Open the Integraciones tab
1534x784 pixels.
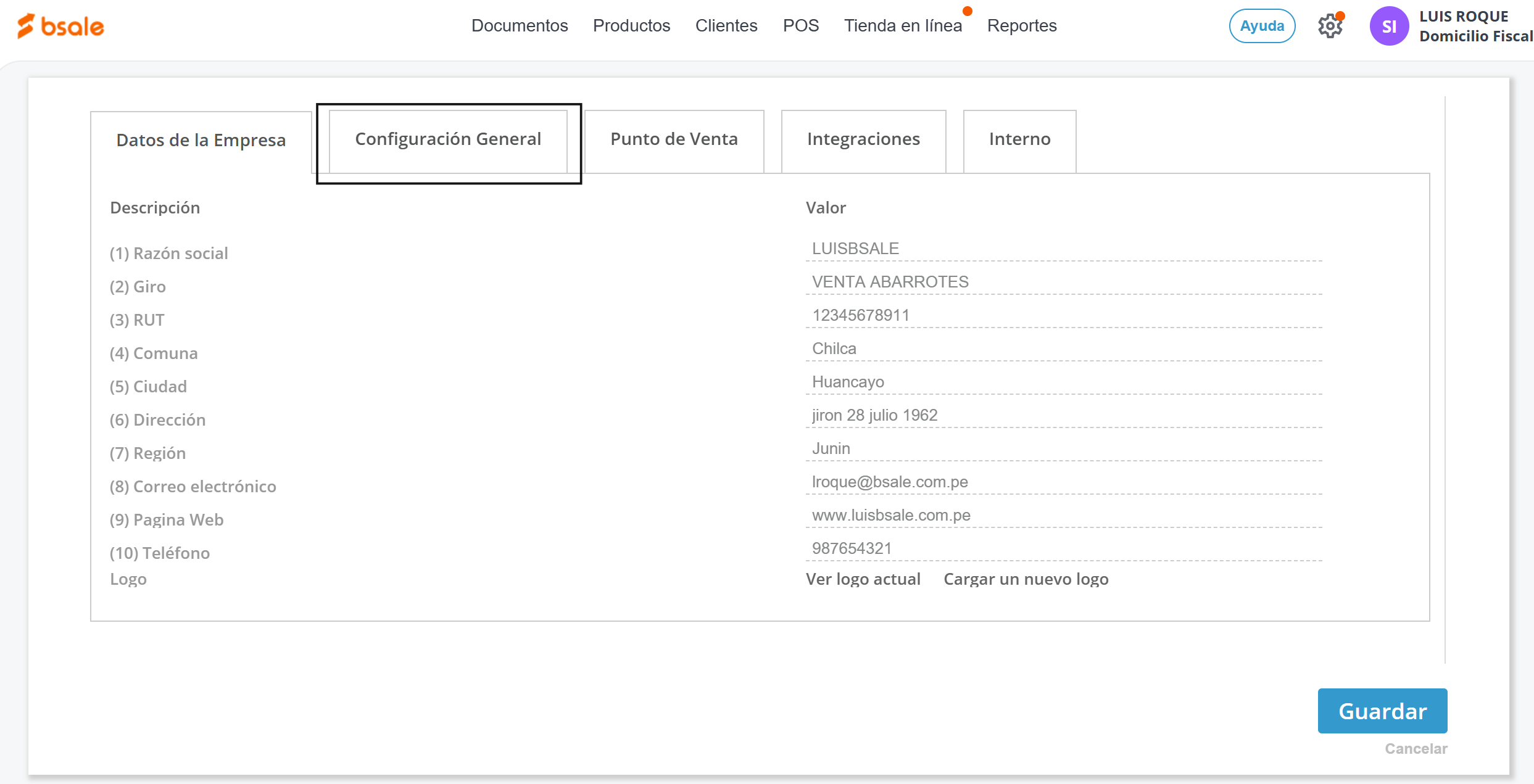pos(863,139)
